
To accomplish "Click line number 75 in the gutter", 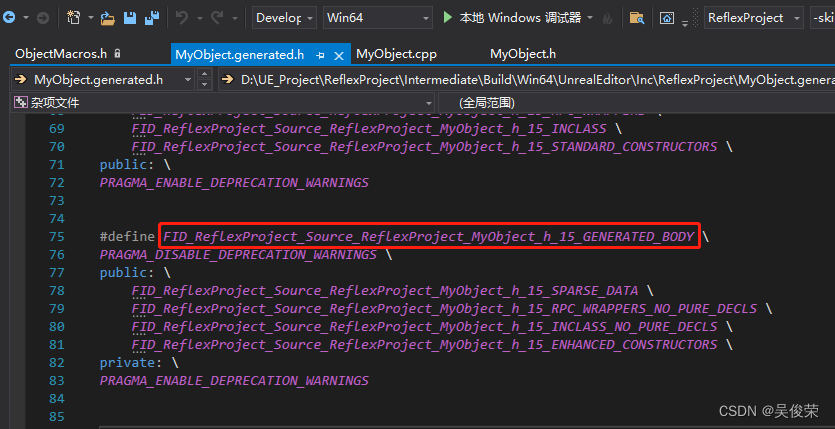I will [x=56, y=236].
